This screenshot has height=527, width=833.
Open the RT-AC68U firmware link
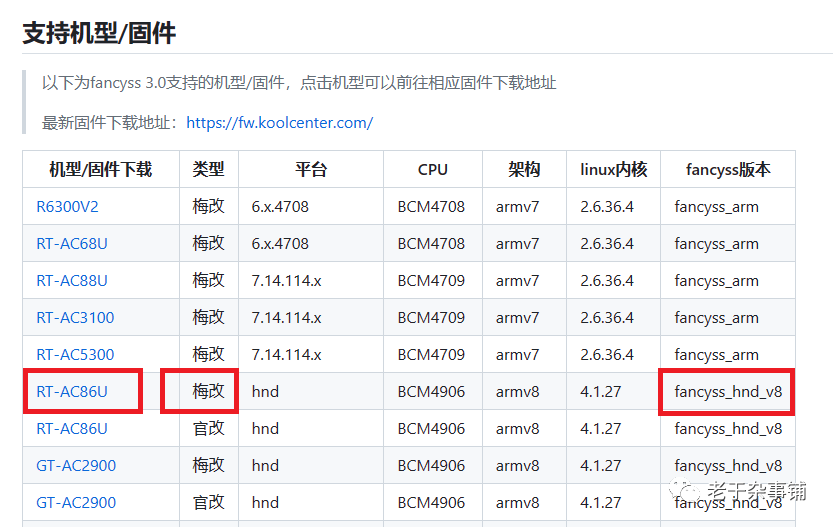[72, 244]
